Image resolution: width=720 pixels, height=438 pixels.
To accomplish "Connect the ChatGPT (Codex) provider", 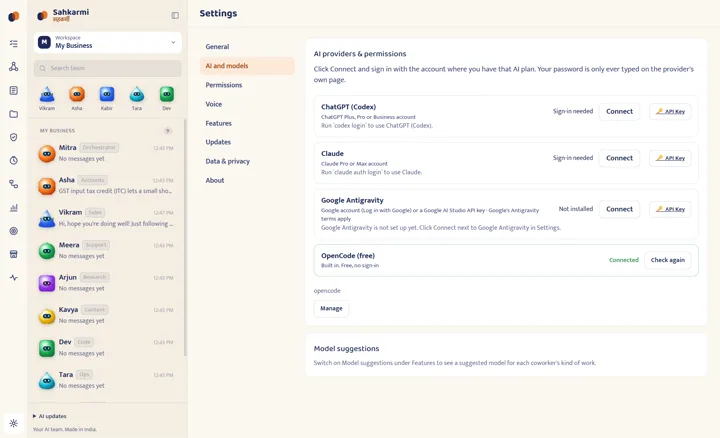I will [x=619, y=112].
